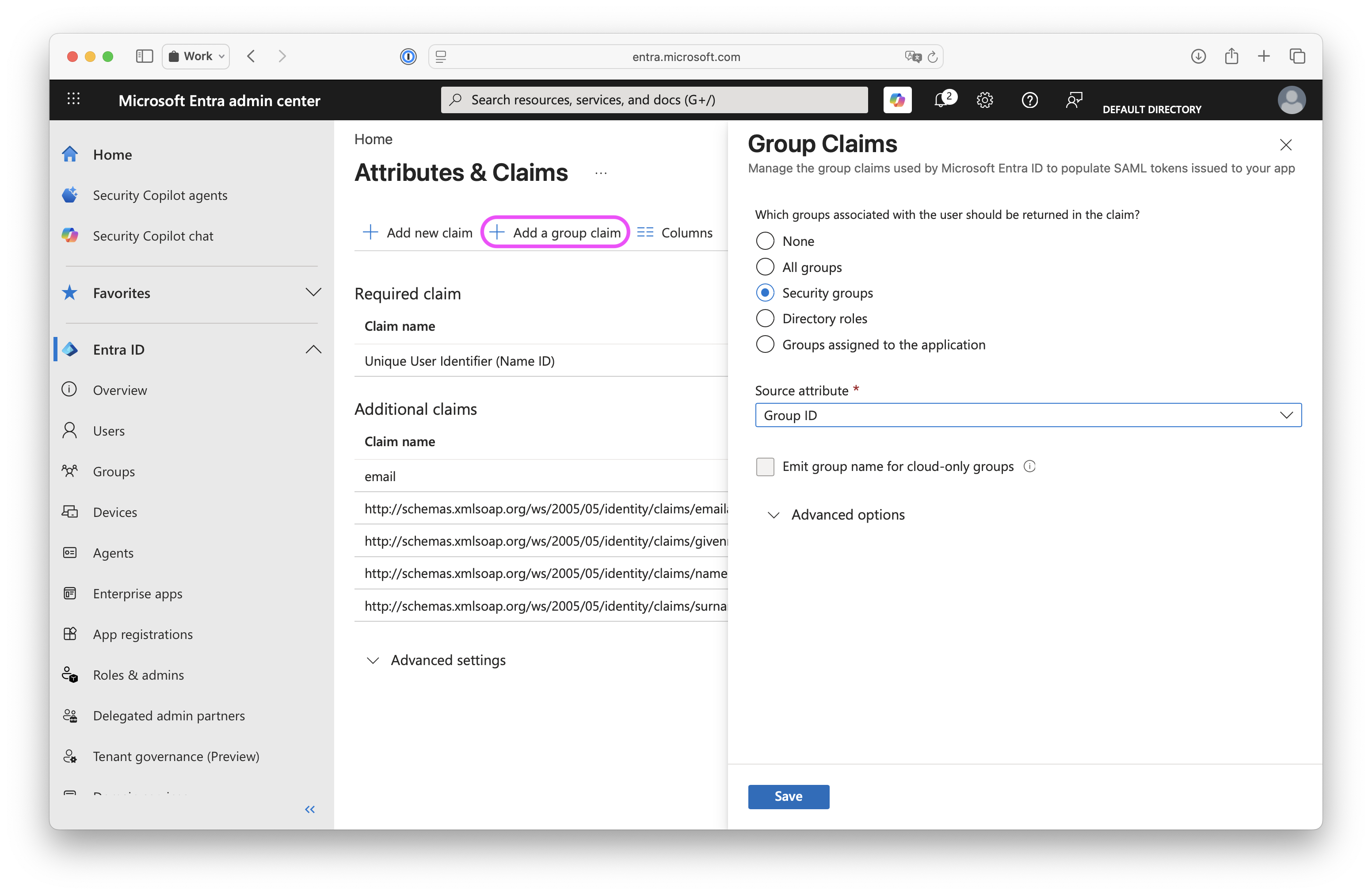
Task: Open Enterprise apps menu item
Action: 137,593
